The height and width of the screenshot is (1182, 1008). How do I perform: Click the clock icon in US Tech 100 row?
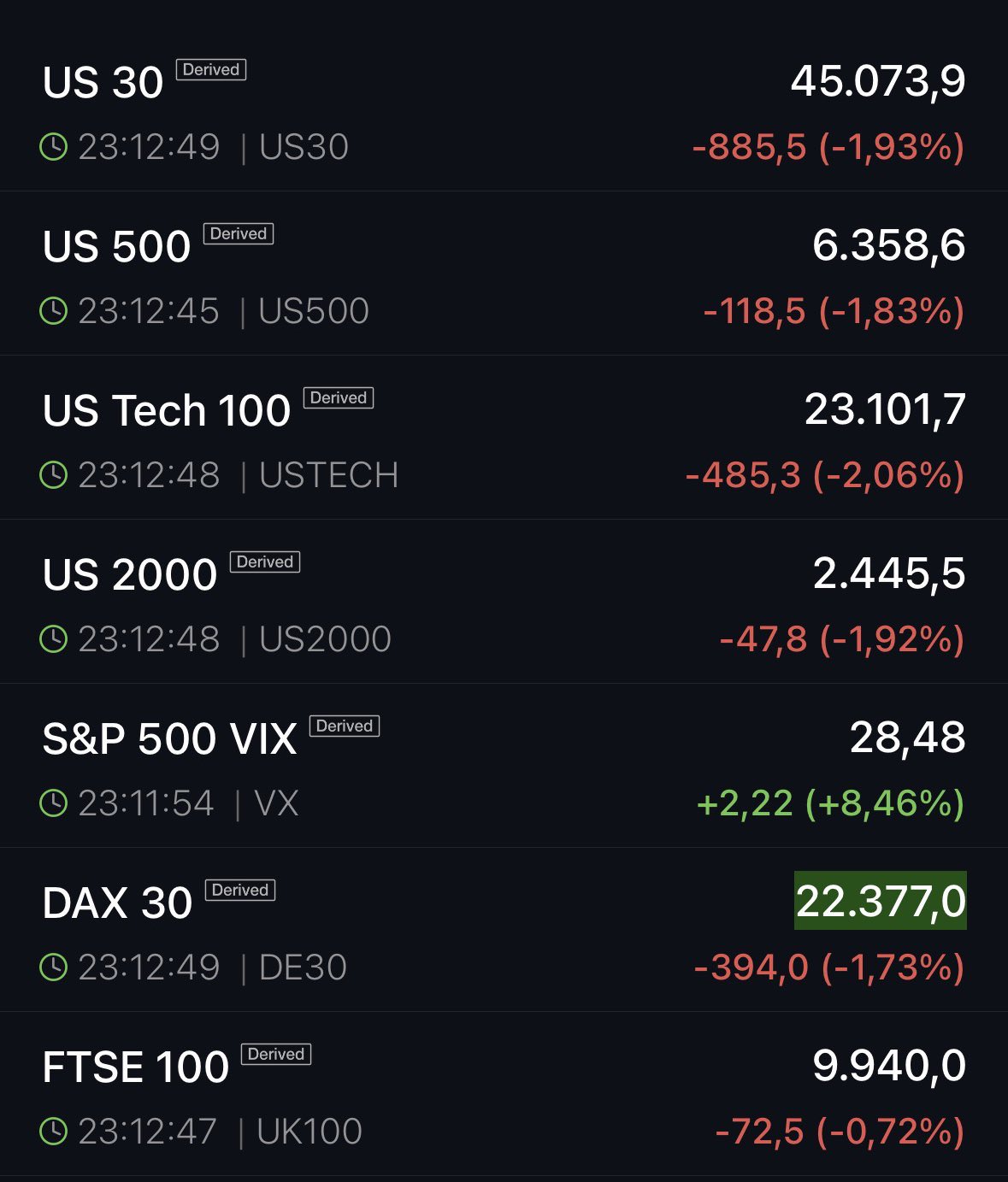(53, 475)
